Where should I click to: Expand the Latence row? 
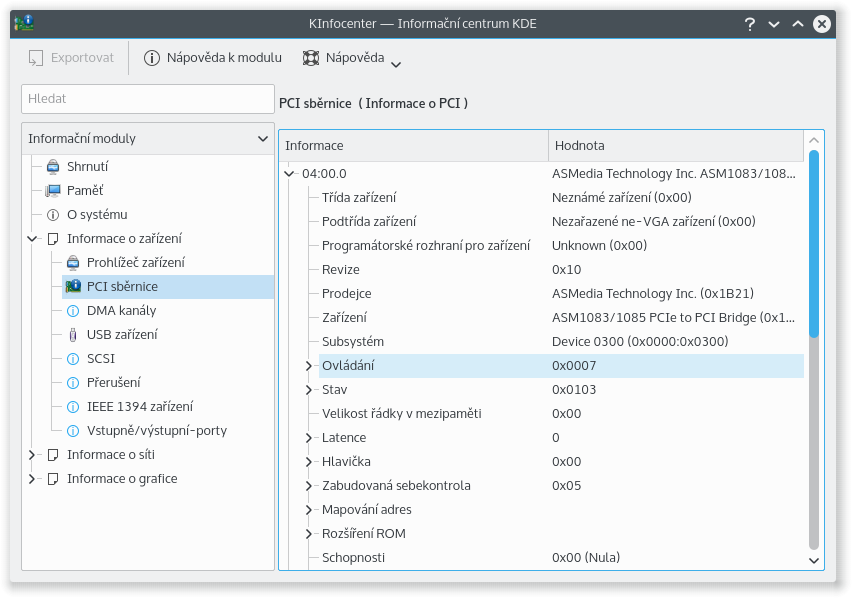(x=309, y=437)
